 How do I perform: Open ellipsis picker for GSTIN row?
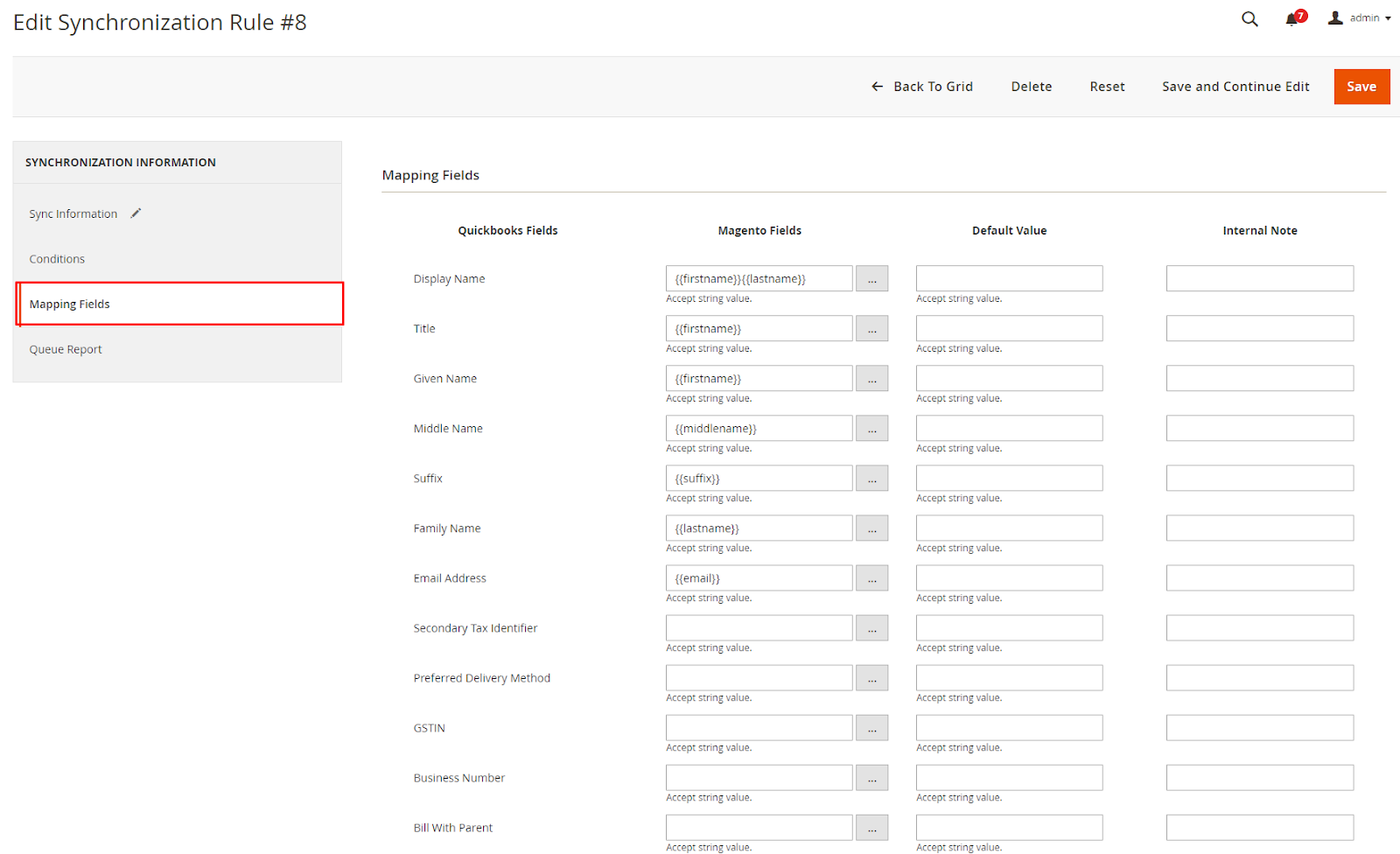tap(871, 728)
